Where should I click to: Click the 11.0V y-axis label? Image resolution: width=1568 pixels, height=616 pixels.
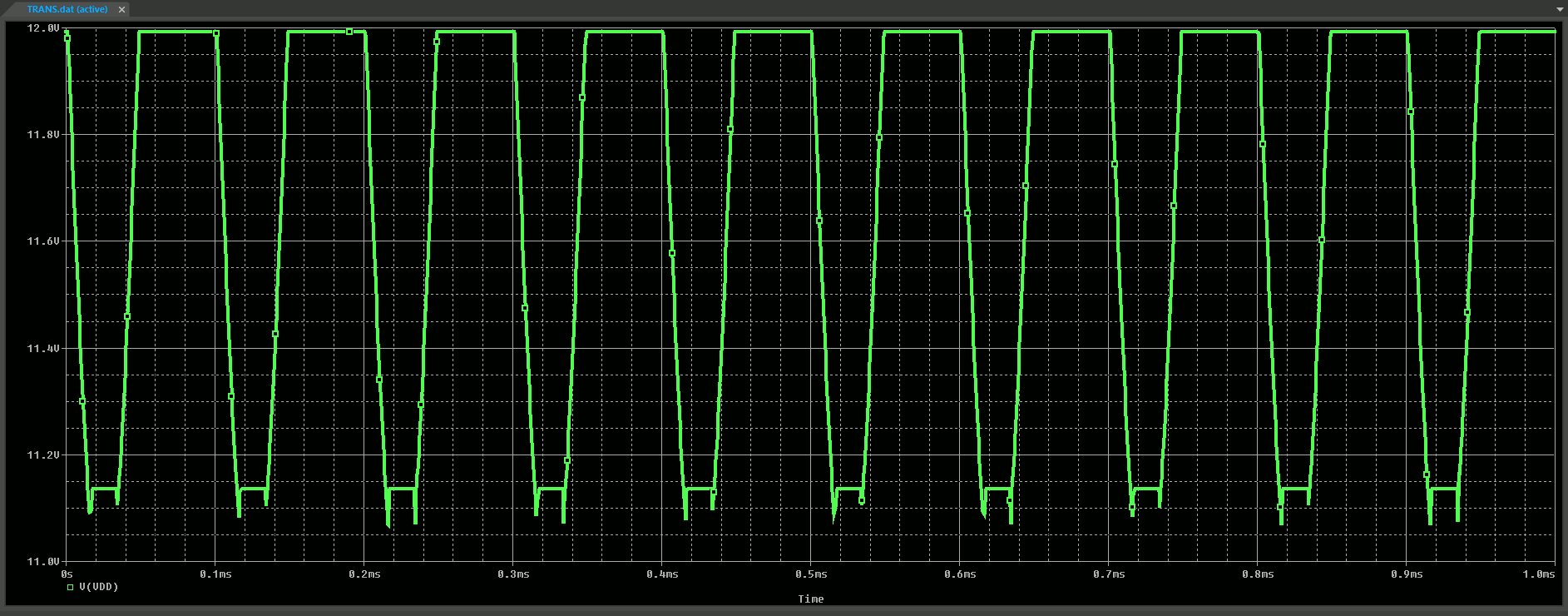43,562
